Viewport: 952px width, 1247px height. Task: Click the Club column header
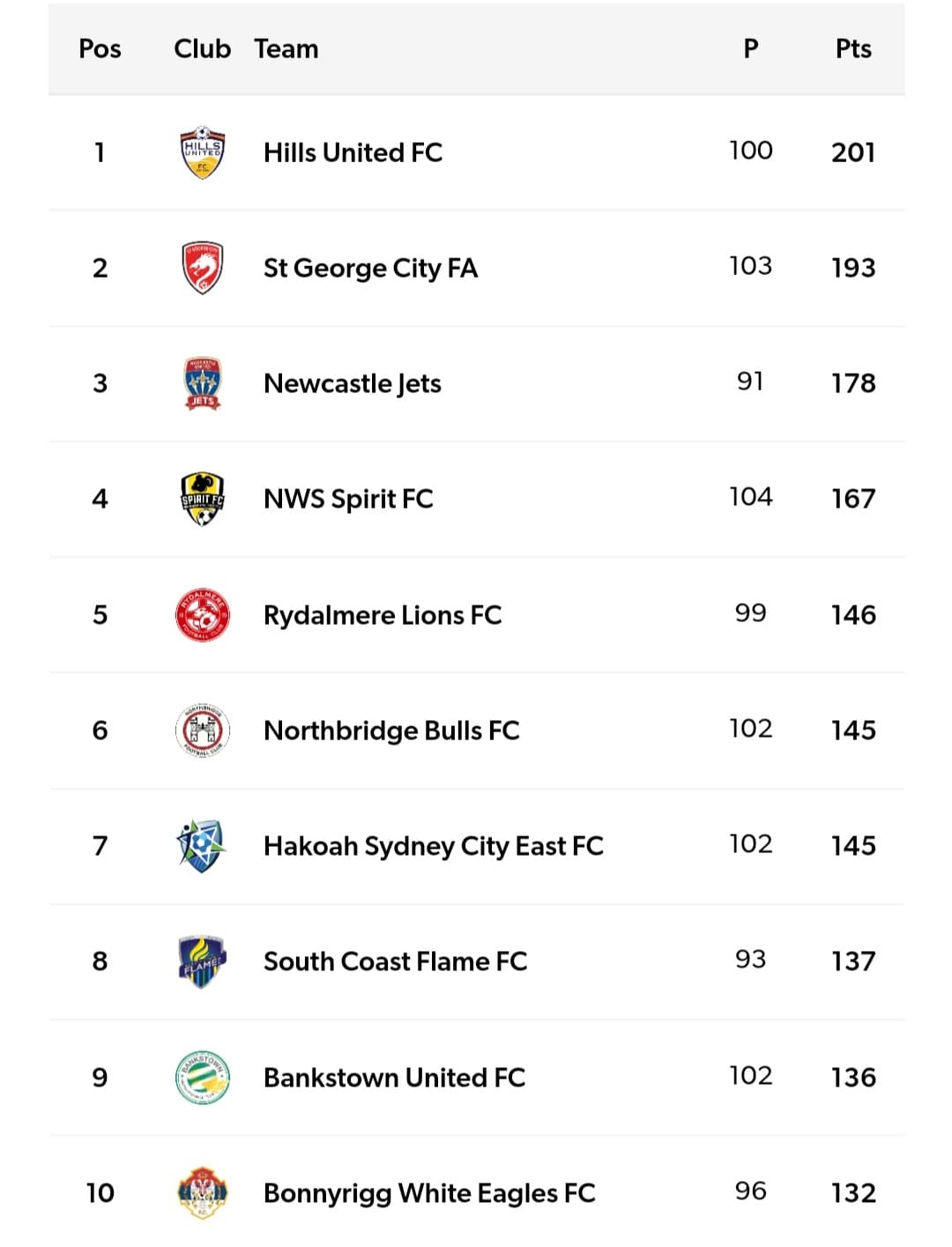[202, 48]
